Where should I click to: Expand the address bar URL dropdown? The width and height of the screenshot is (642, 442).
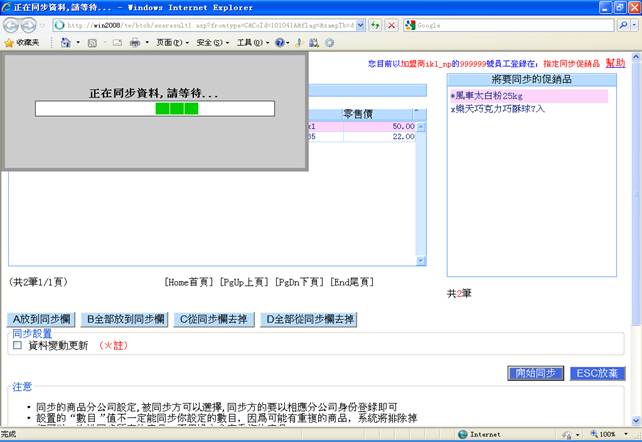pyautogui.click(x=361, y=24)
